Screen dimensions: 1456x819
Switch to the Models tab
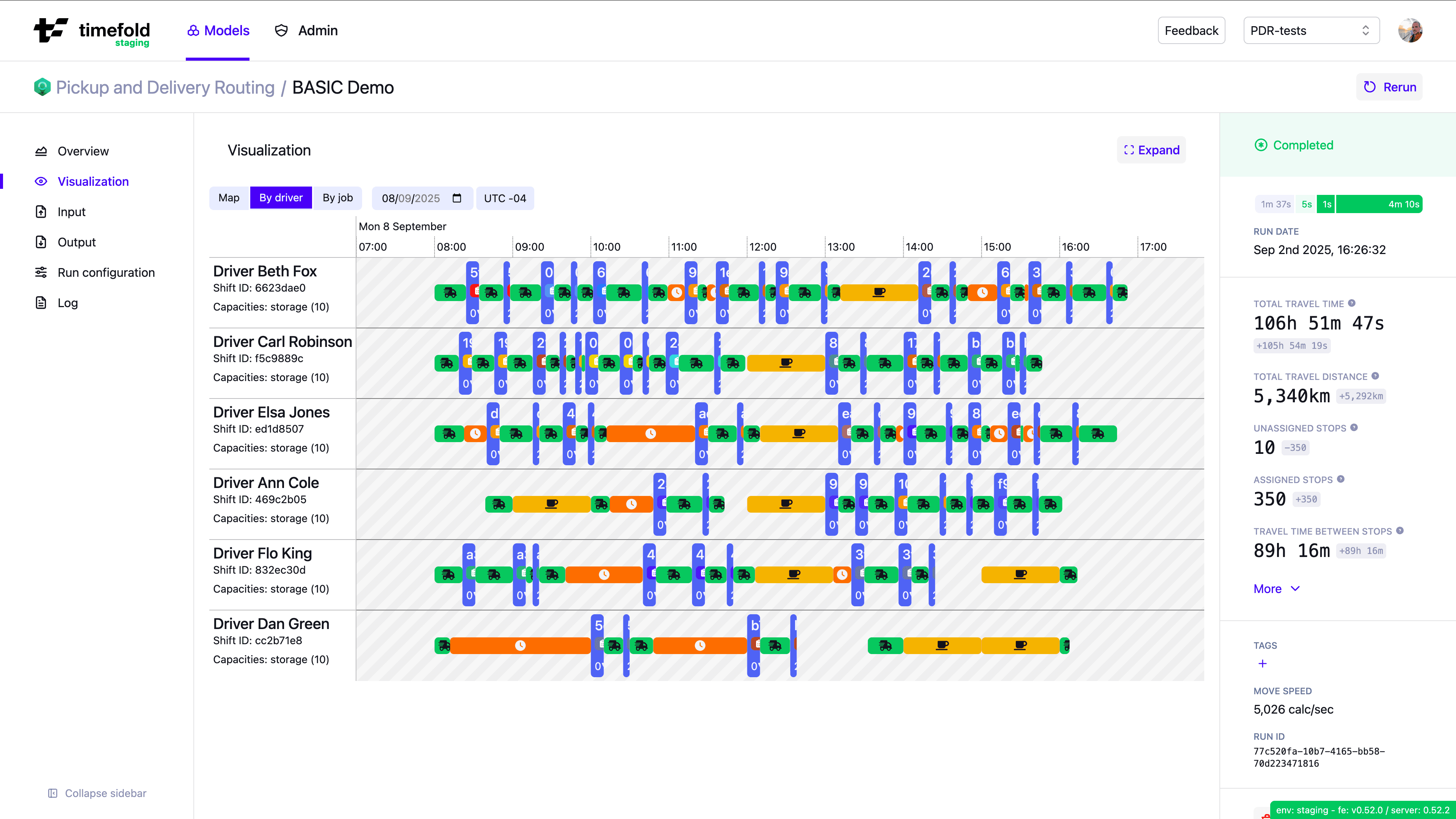point(218,30)
